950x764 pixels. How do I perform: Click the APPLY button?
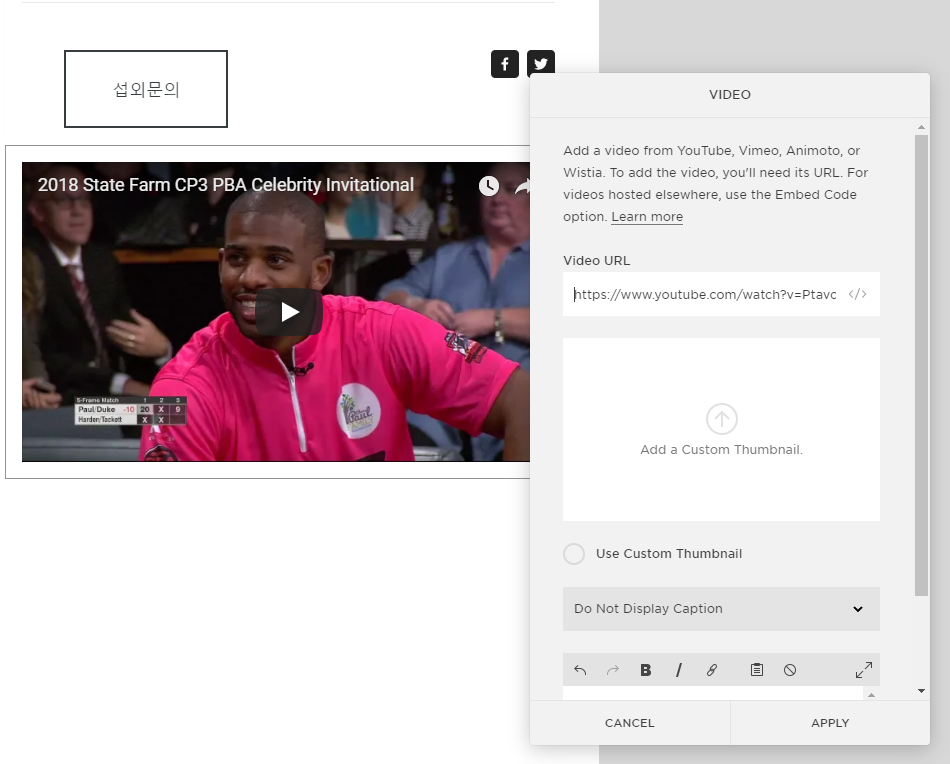click(830, 723)
